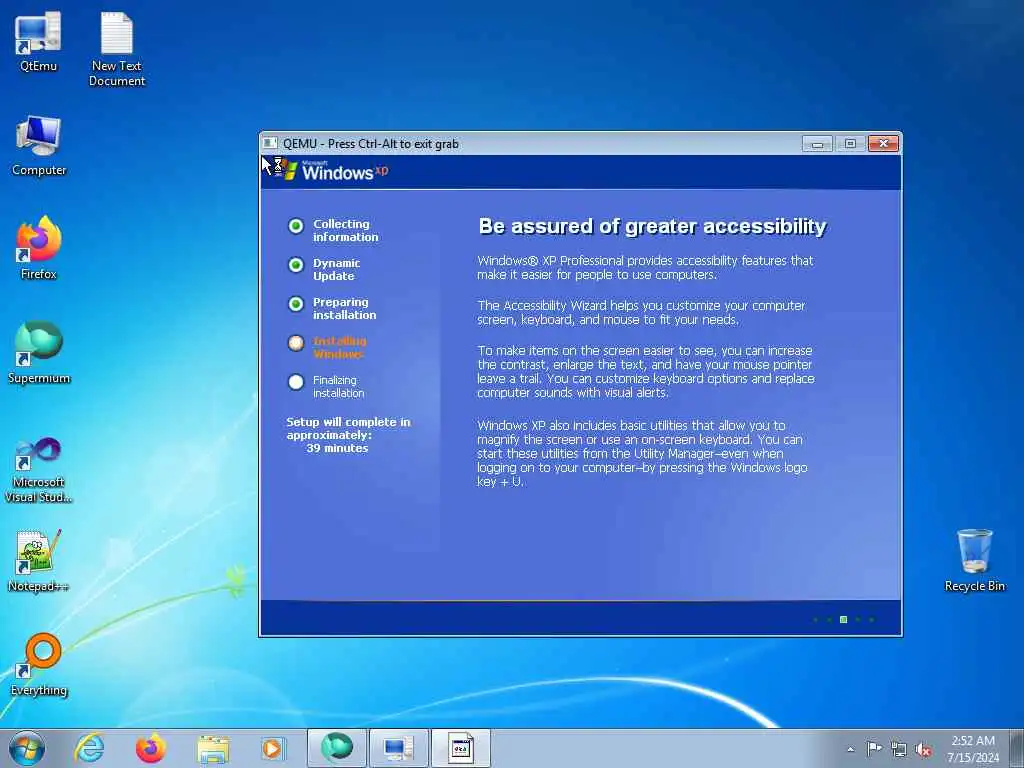This screenshot has height=768, width=1024.
Task: Open Action Center flag in tray
Action: click(x=874, y=748)
